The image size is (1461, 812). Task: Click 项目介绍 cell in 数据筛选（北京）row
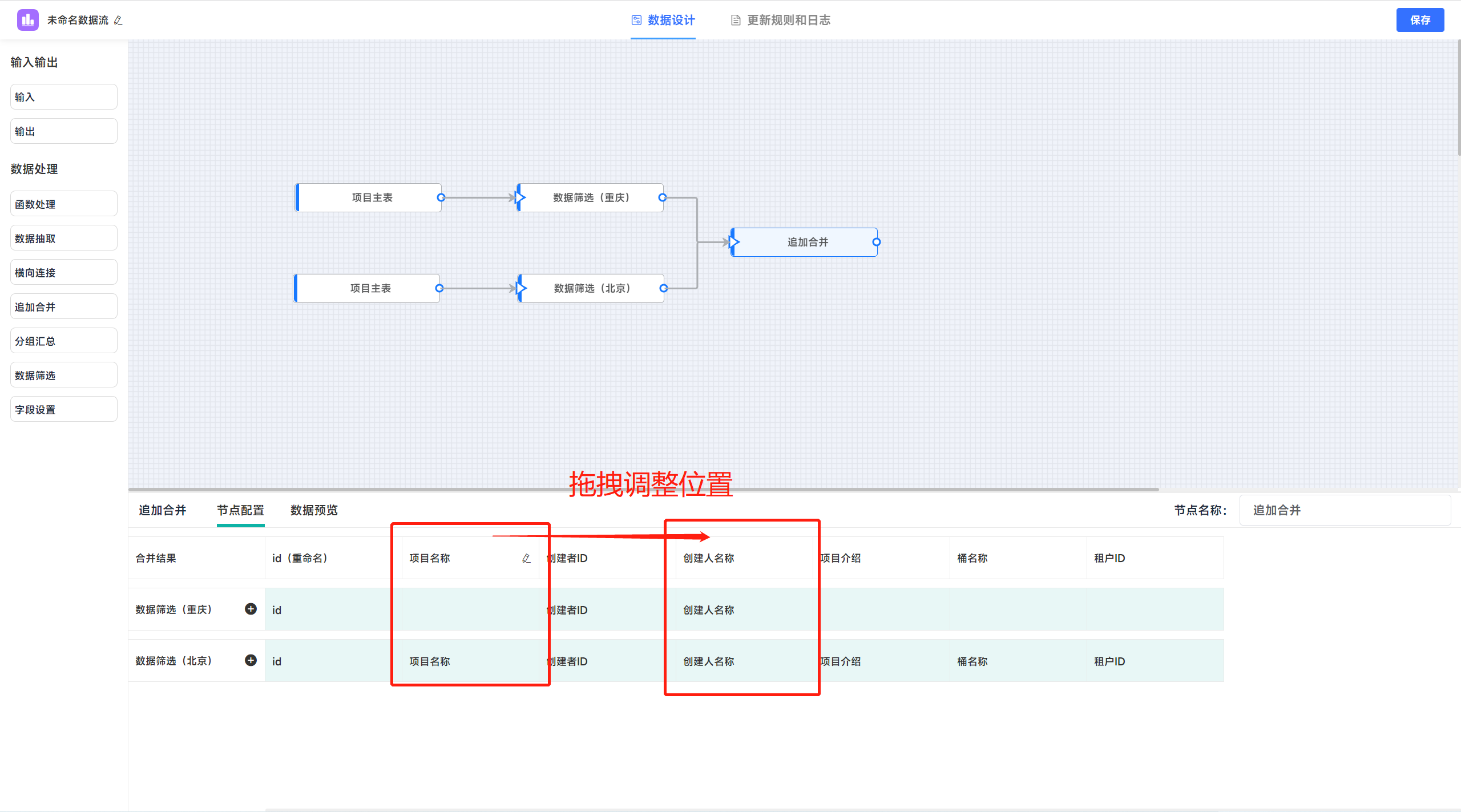(881, 661)
